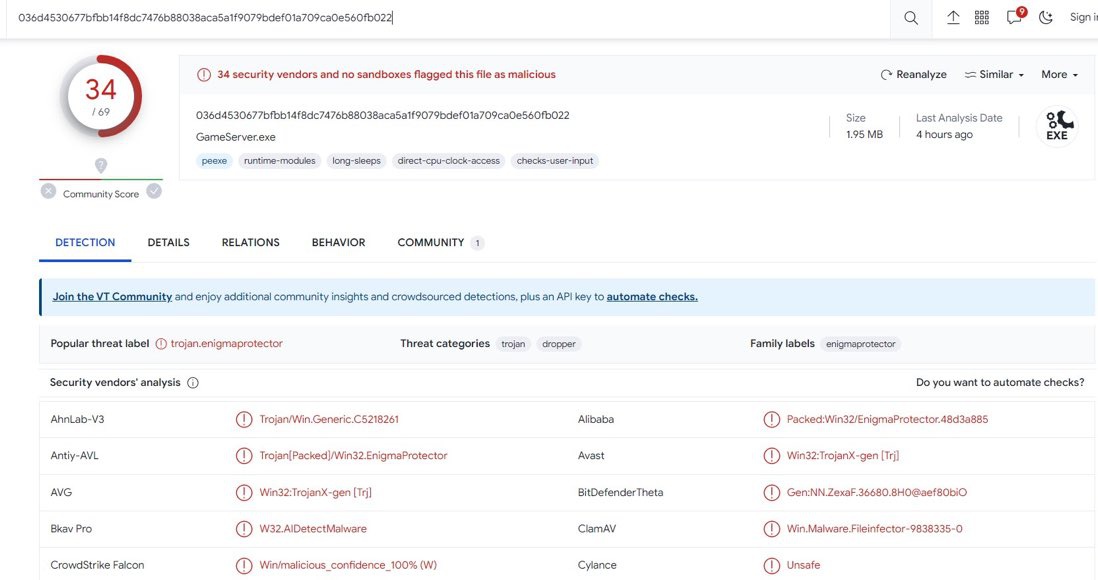The height and width of the screenshot is (580, 1098).
Task: Click the upload file icon
Action: point(953,18)
